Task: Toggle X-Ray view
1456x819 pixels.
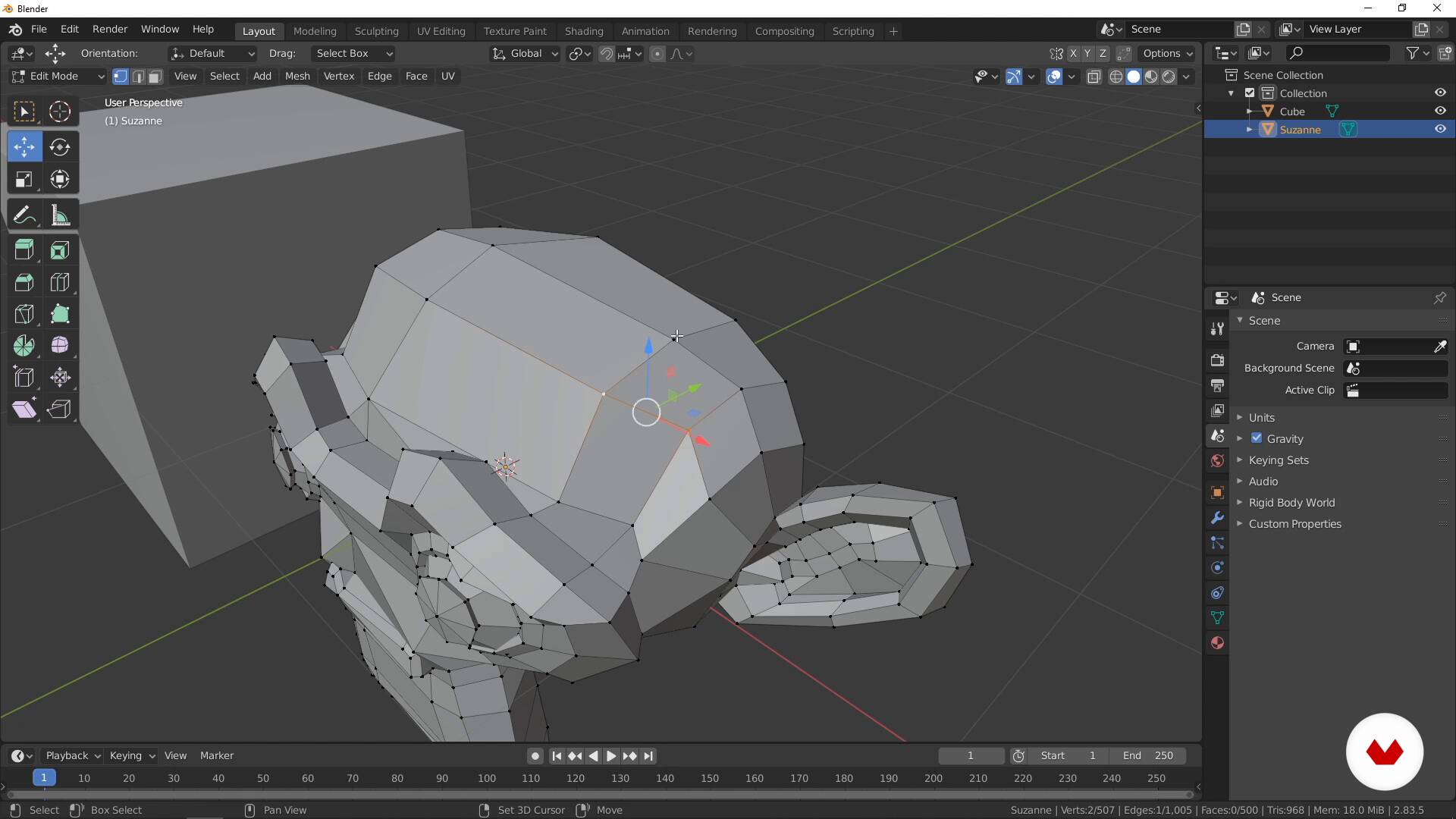Action: click(1094, 77)
